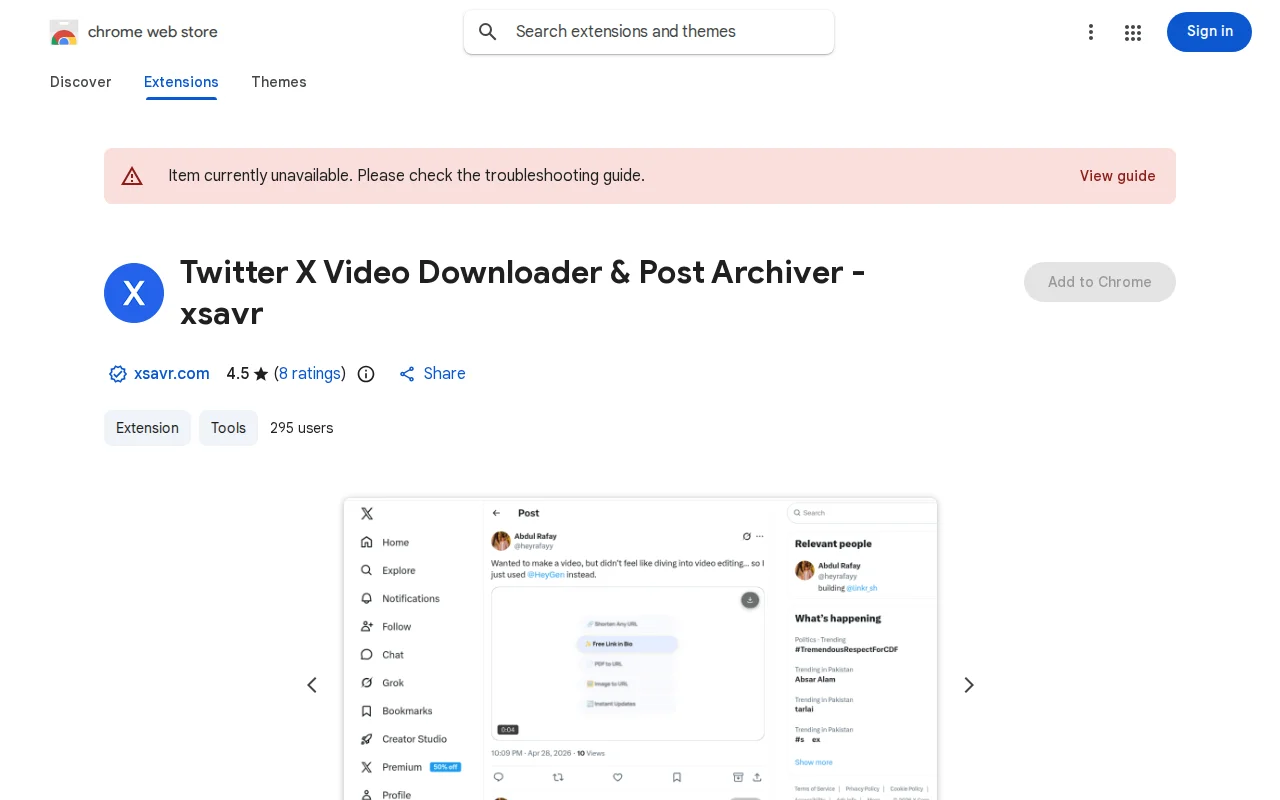Click the extension preview screenshot
The image size is (1280, 800).
click(x=640, y=648)
